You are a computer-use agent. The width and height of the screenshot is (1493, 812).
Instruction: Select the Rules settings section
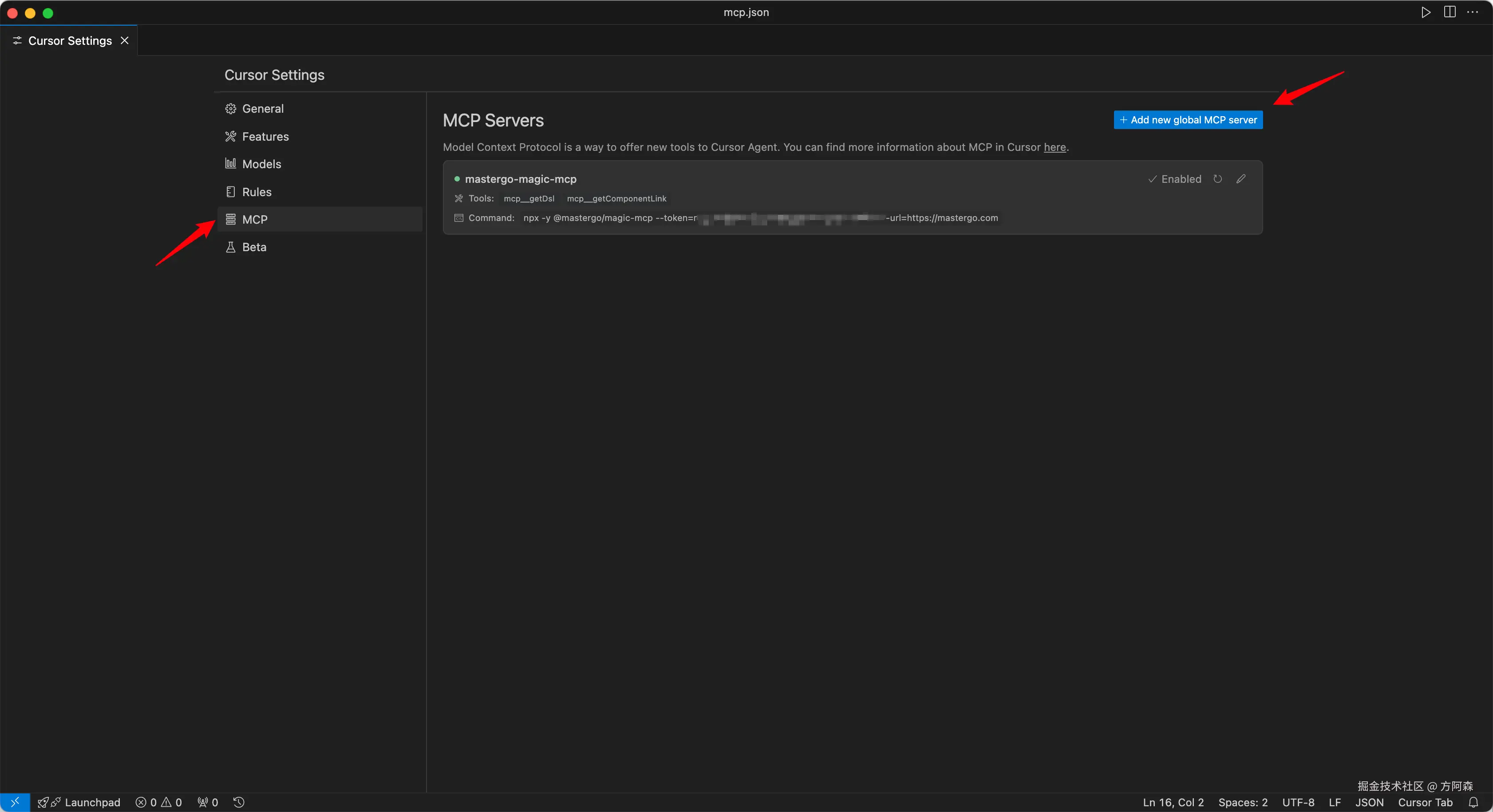coord(257,192)
